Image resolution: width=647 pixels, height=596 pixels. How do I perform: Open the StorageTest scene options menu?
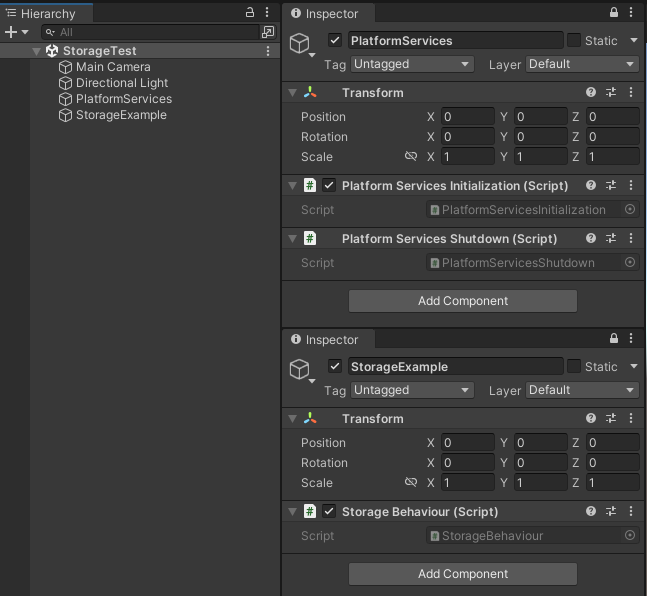click(x=268, y=51)
